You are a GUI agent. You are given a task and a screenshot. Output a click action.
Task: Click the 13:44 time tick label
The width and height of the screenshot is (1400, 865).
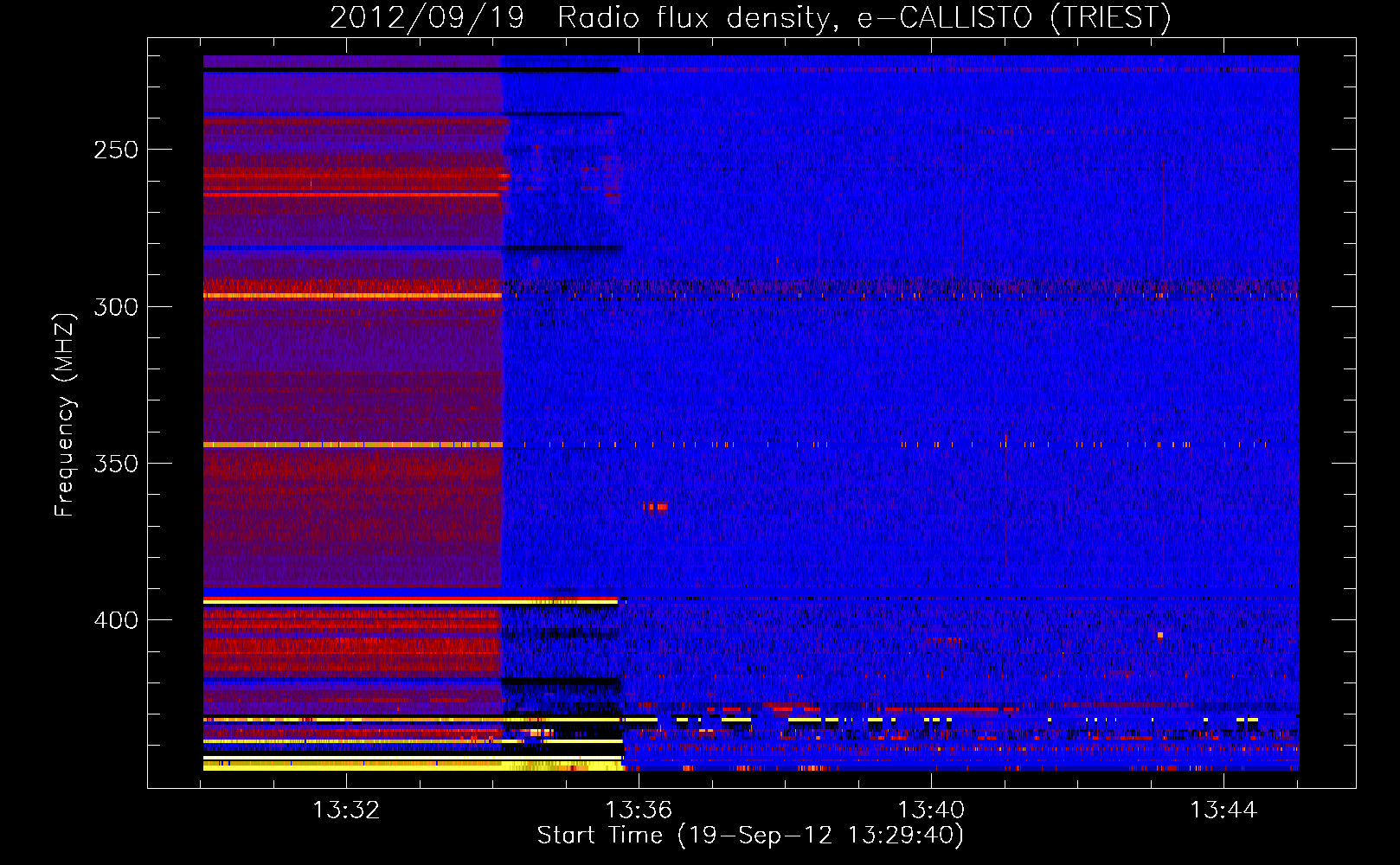click(x=1223, y=810)
